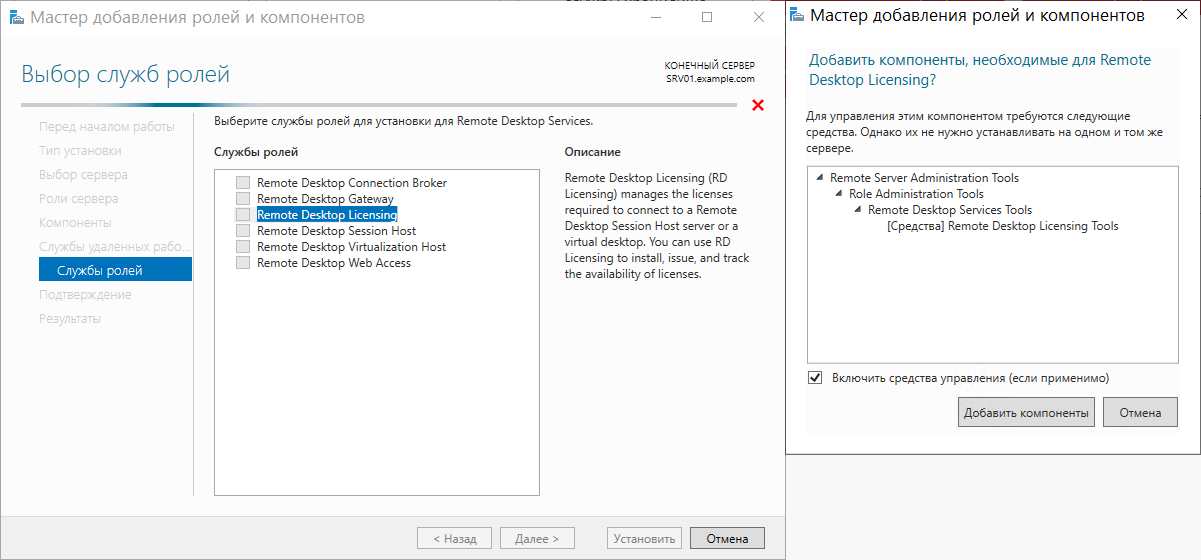
Task: Maximize the main wizard window
Action: pyautogui.click(x=707, y=17)
